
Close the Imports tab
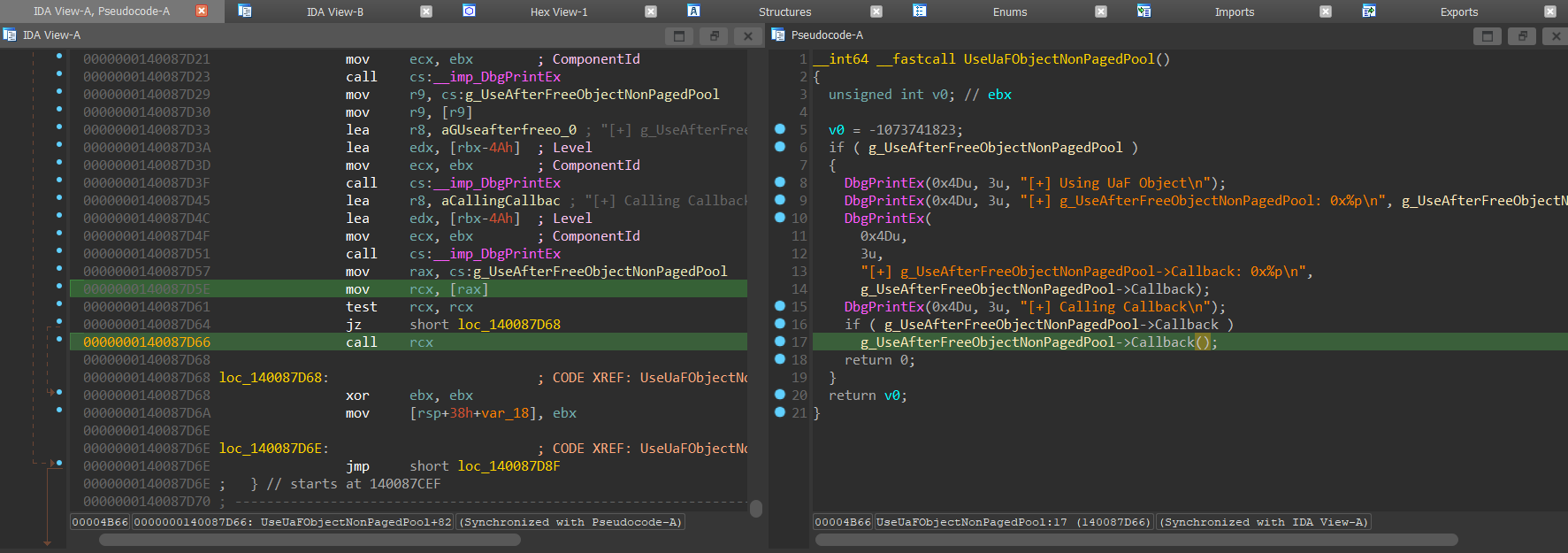pos(1326,12)
